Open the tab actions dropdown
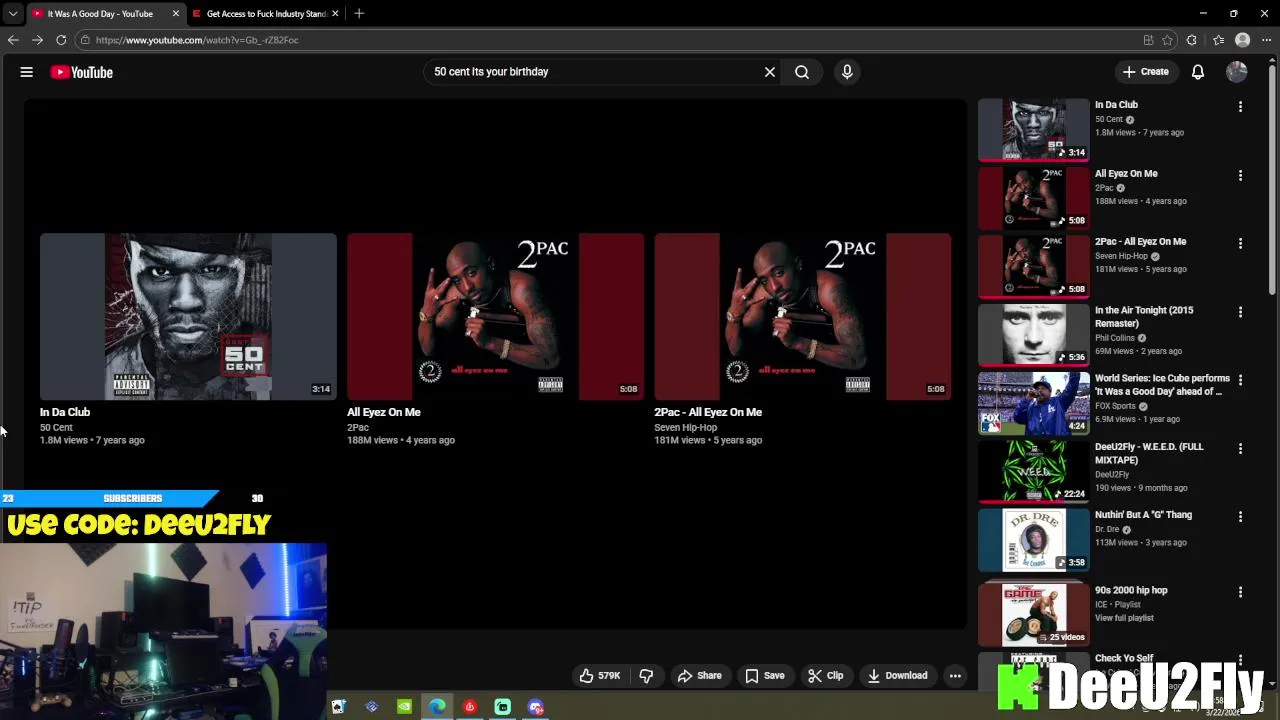The image size is (1280, 720). point(12,14)
